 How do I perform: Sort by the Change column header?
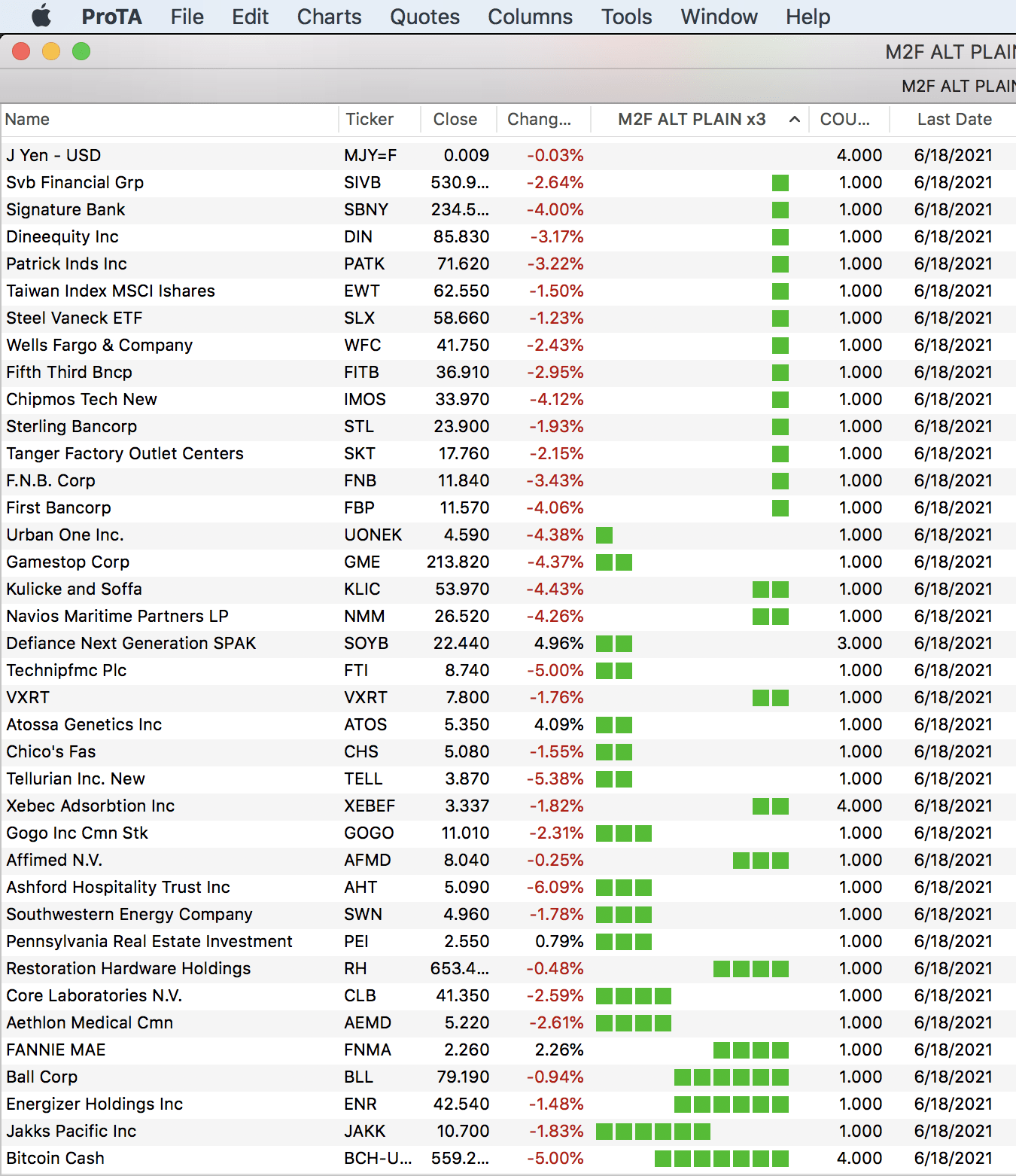coord(543,119)
